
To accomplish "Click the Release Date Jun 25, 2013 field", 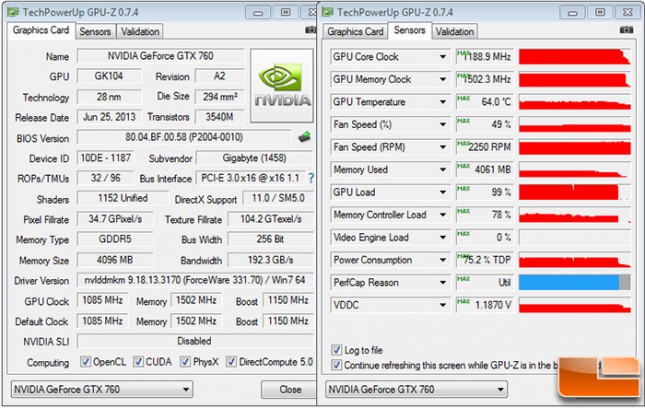I will pyautogui.click(x=109, y=117).
